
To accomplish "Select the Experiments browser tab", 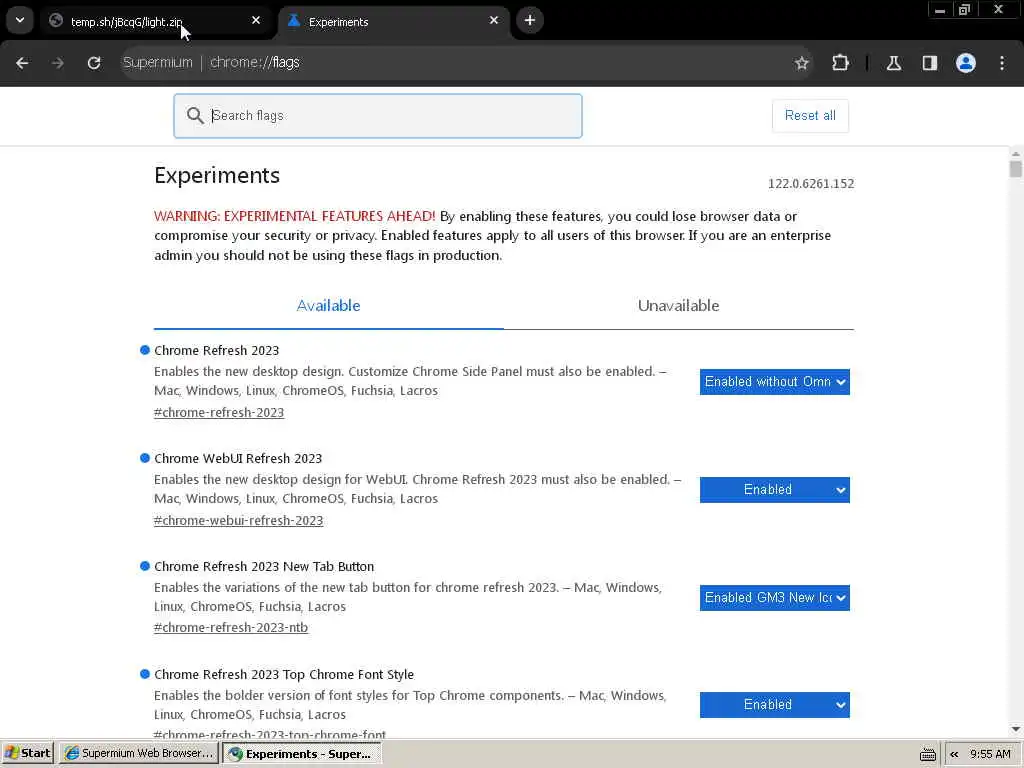I will click(x=395, y=22).
